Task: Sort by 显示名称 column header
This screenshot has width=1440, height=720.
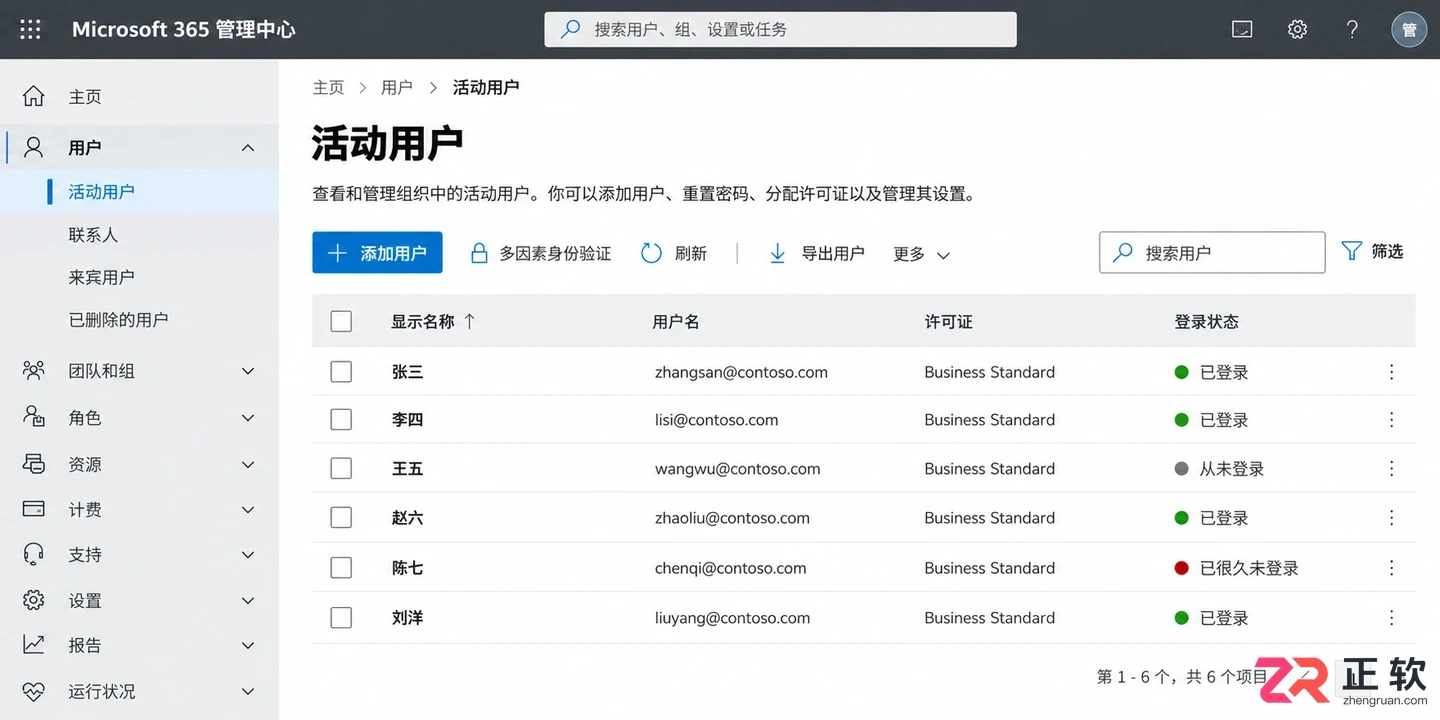Action: 433,321
